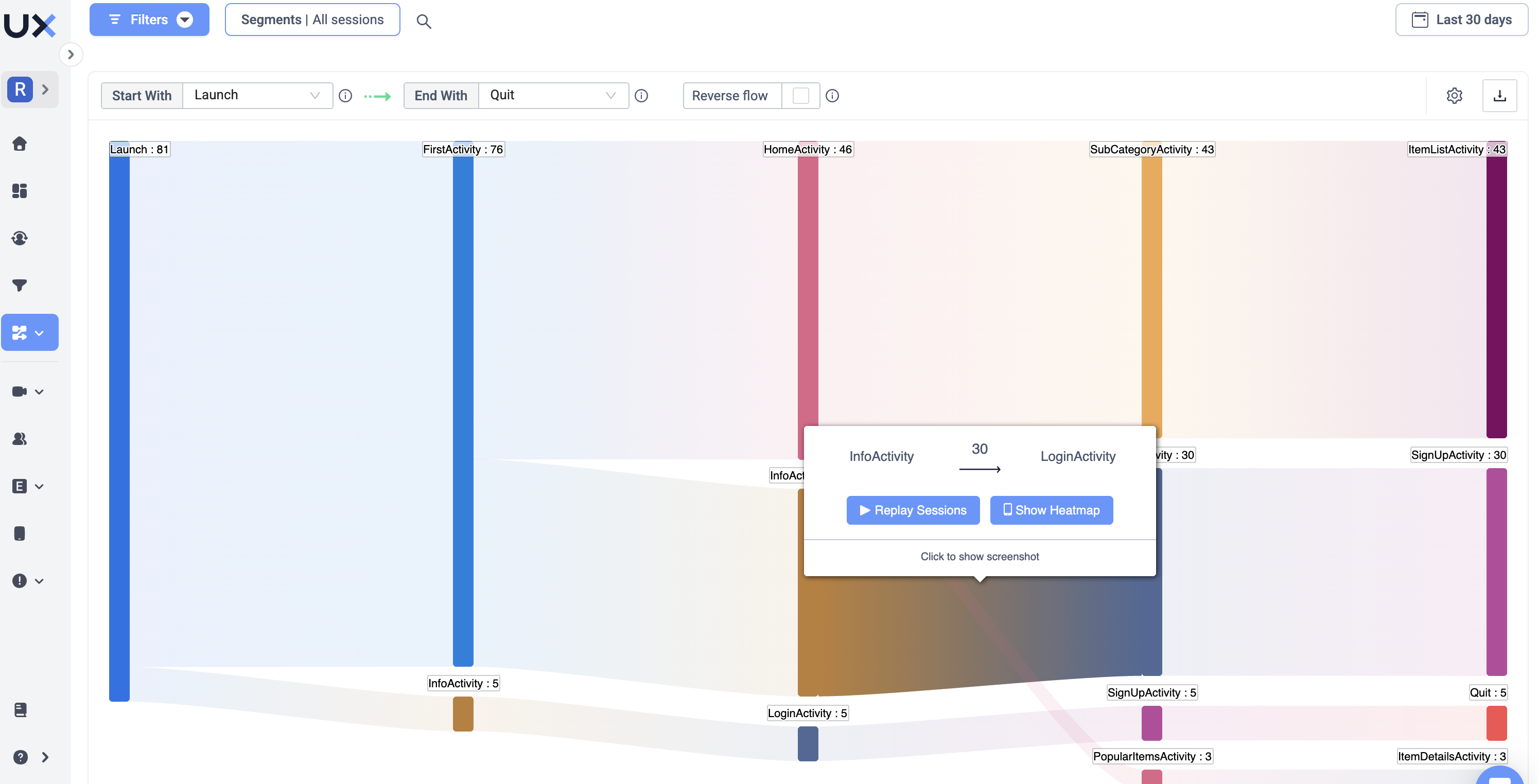1538x784 pixels.
Task: Click the funnel Filters icon in sidebar
Action: pos(20,285)
